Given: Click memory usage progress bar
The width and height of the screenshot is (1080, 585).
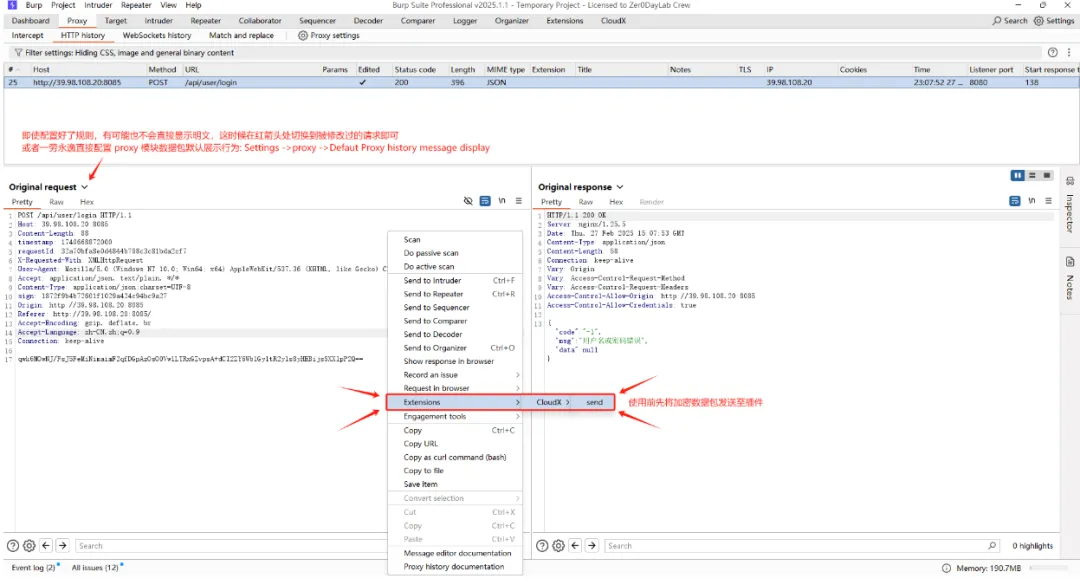Looking at the screenshot, I should tap(1049, 568).
